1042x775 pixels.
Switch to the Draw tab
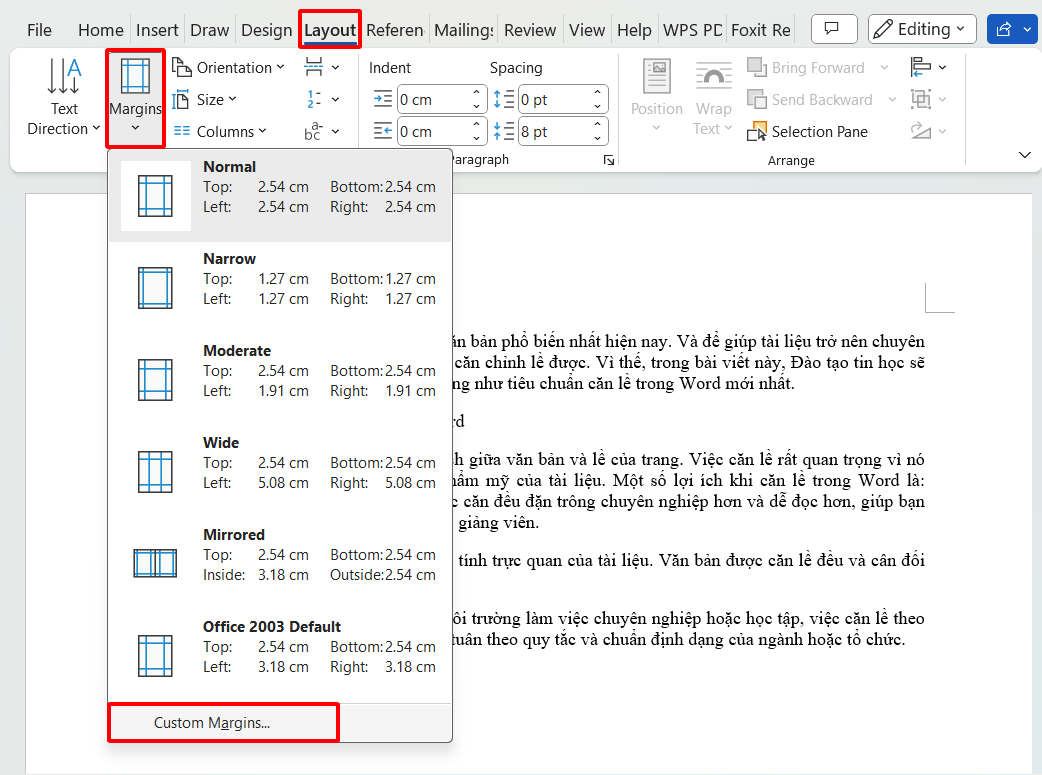pos(209,30)
